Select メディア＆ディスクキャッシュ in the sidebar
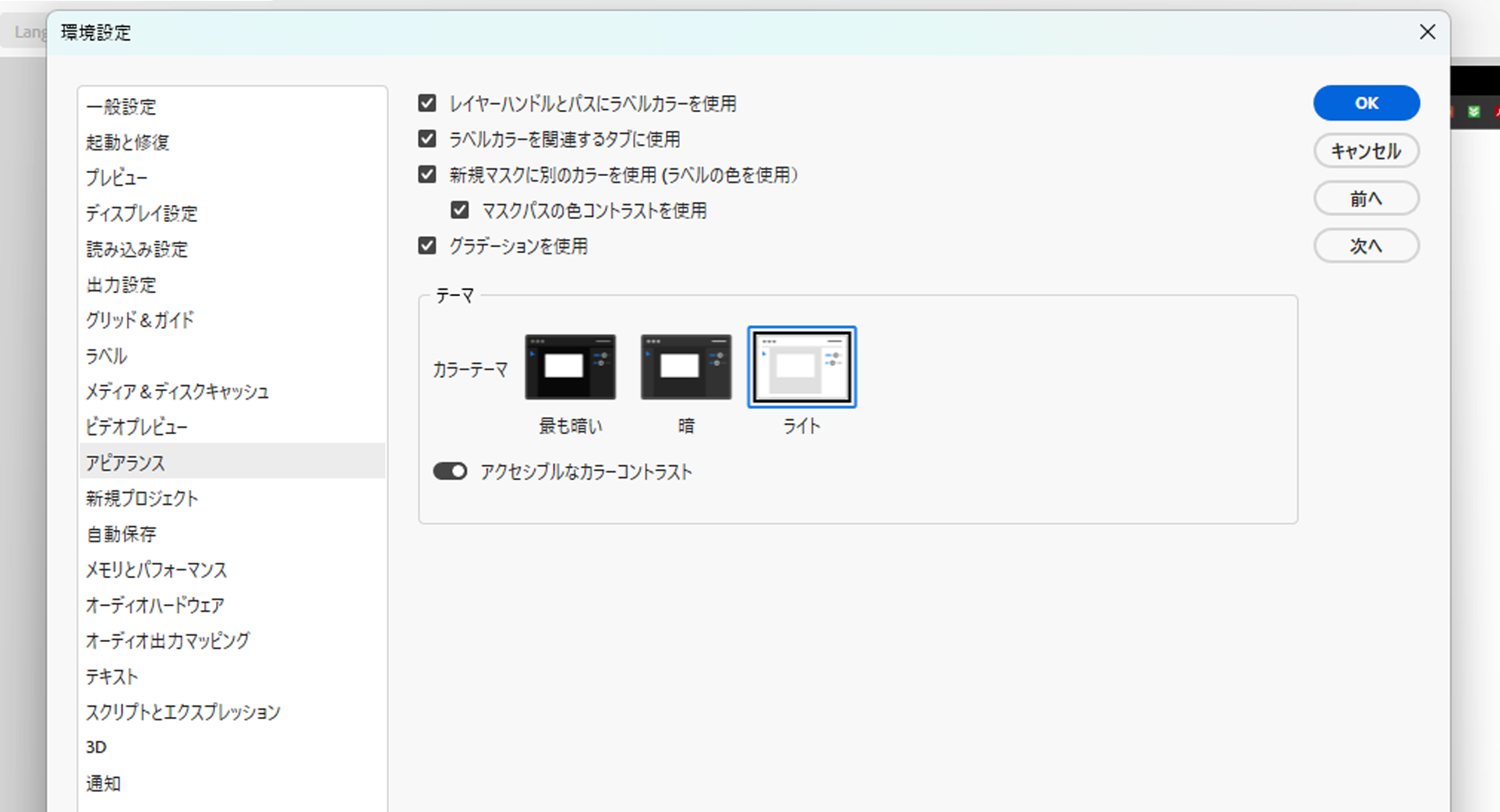Viewport: 1500px width, 812px height. point(232,392)
